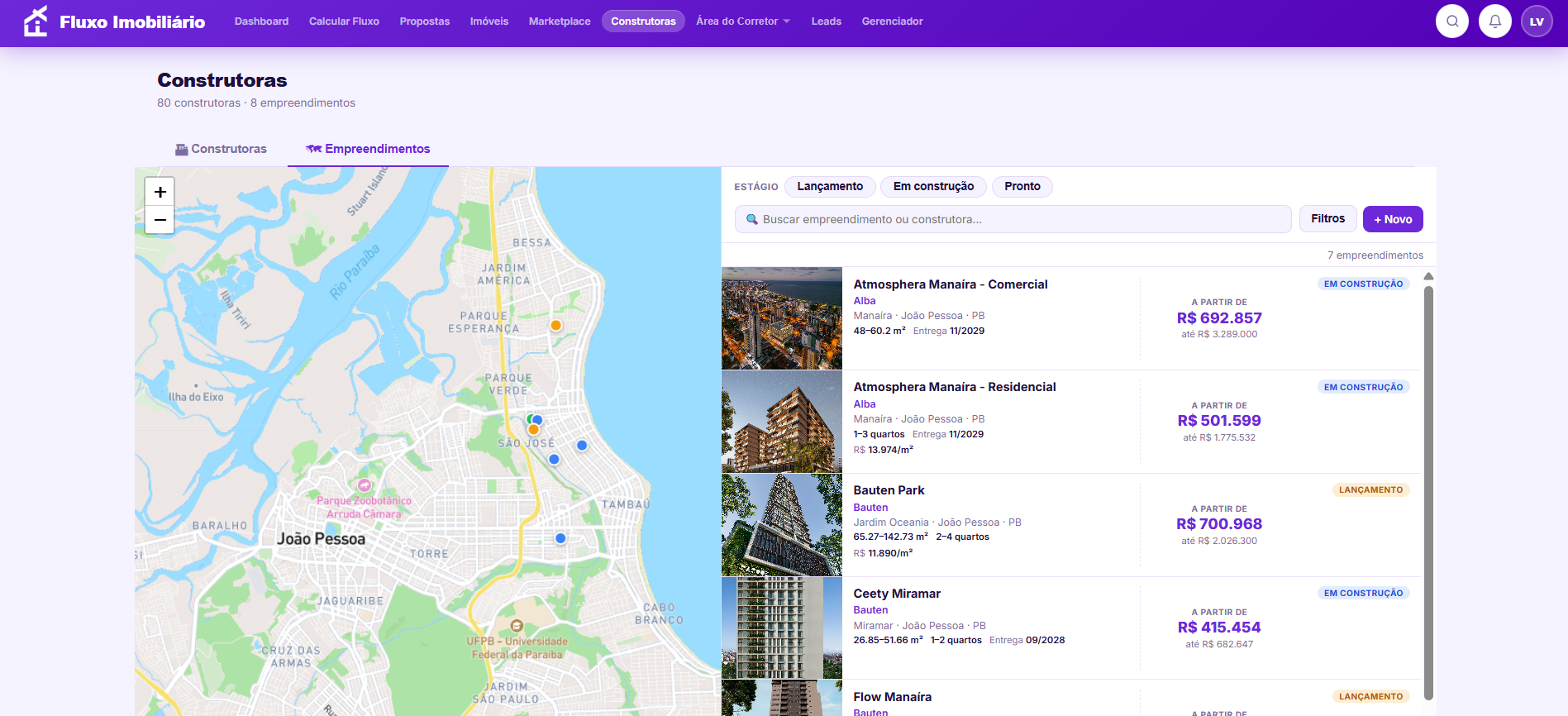Viewport: 1568px width, 716px height.
Task: Open notifications bell
Action: (1494, 21)
